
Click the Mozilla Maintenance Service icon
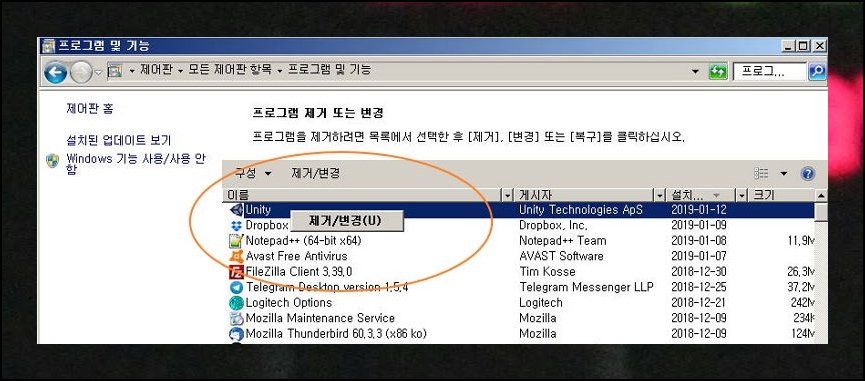click(x=236, y=318)
